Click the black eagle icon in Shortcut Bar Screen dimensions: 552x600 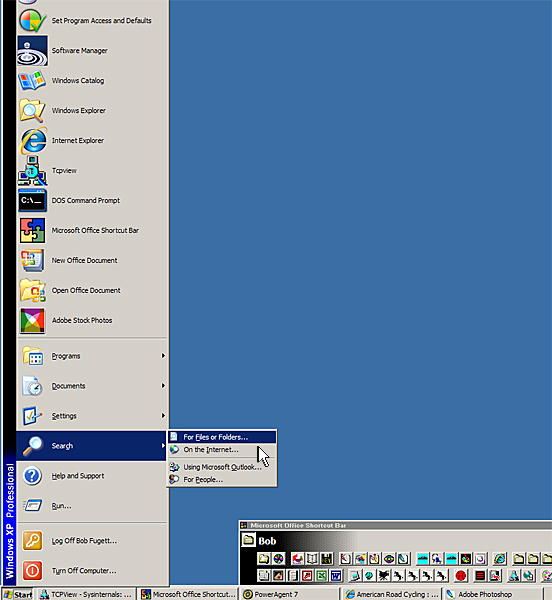pyautogui.click(x=383, y=576)
